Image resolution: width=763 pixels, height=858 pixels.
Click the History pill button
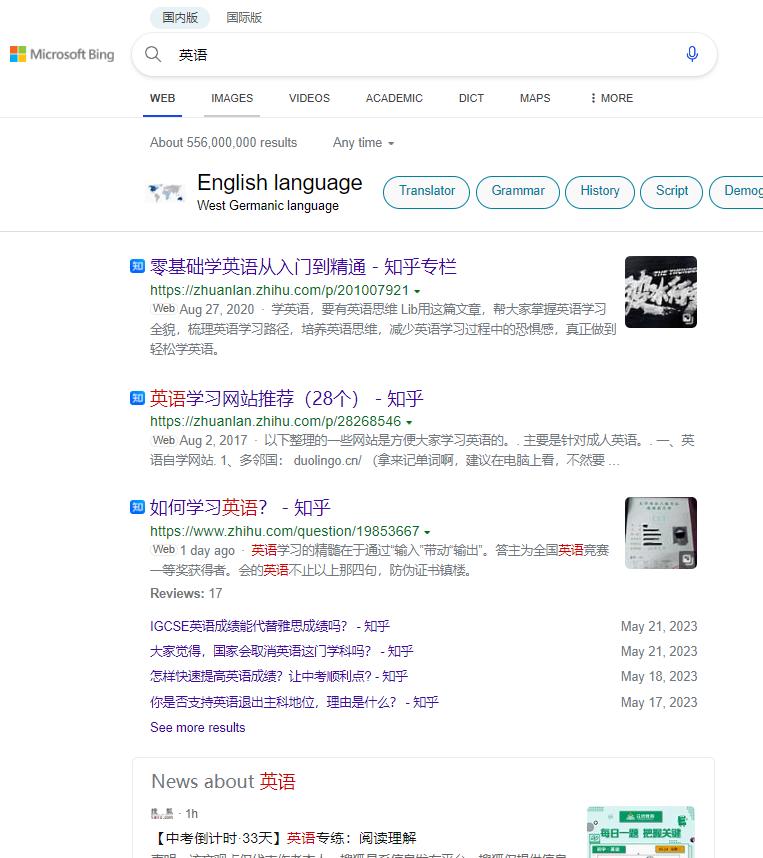pyautogui.click(x=599, y=192)
